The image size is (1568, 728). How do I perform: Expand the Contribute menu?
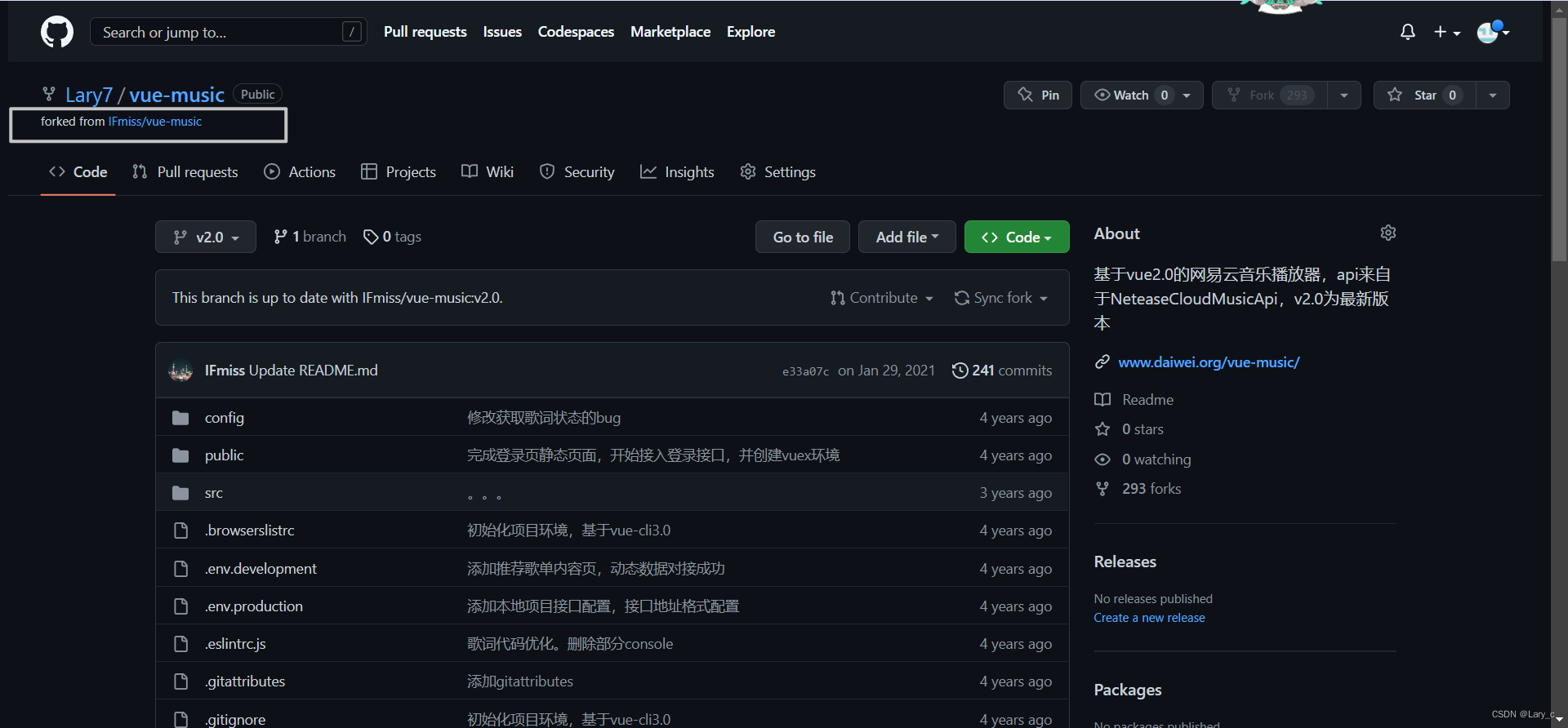click(x=882, y=298)
